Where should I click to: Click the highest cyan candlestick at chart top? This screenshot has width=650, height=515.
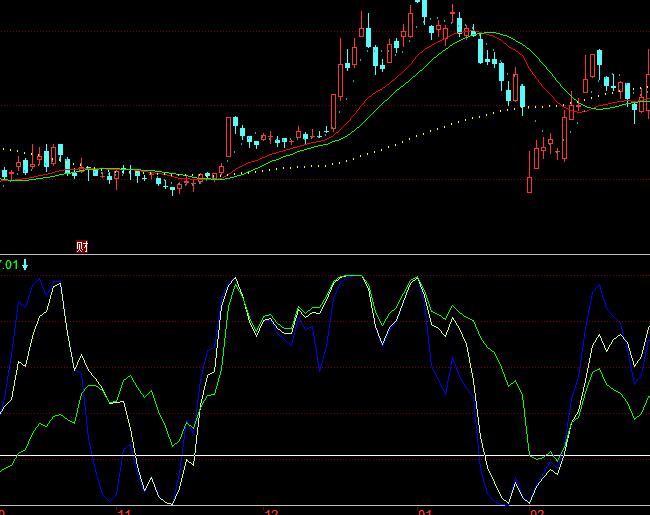click(x=423, y=8)
